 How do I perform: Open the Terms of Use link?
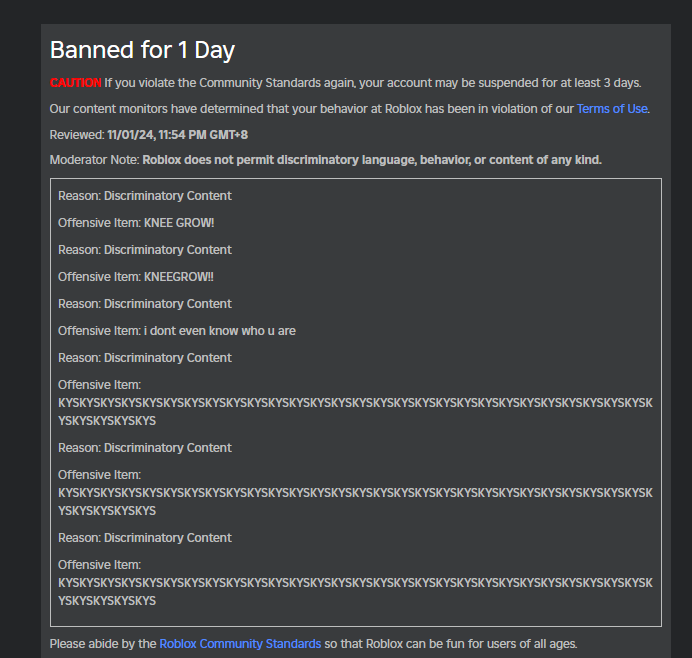(612, 109)
